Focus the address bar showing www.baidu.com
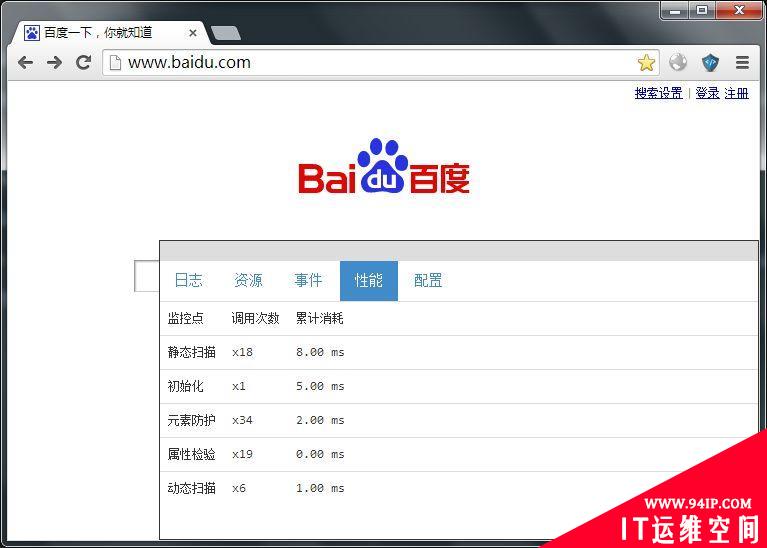Screen dimensions: 767x548 pos(381,63)
